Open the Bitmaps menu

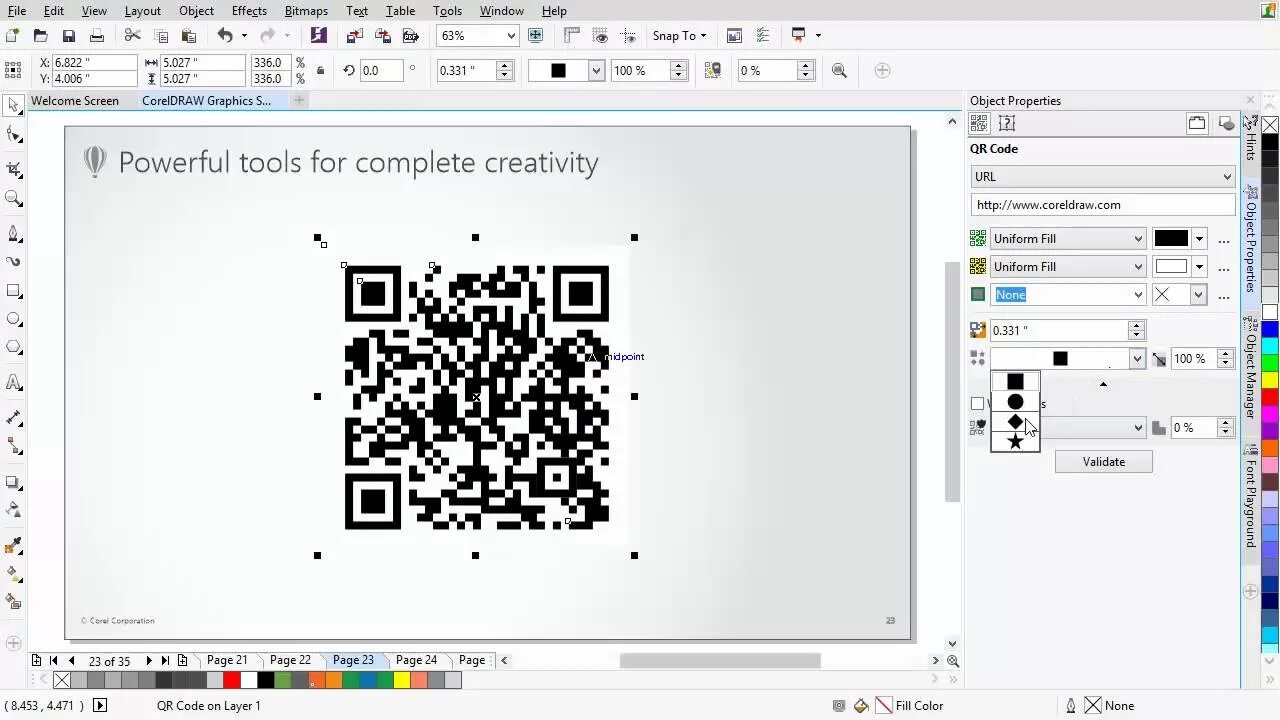(x=306, y=10)
